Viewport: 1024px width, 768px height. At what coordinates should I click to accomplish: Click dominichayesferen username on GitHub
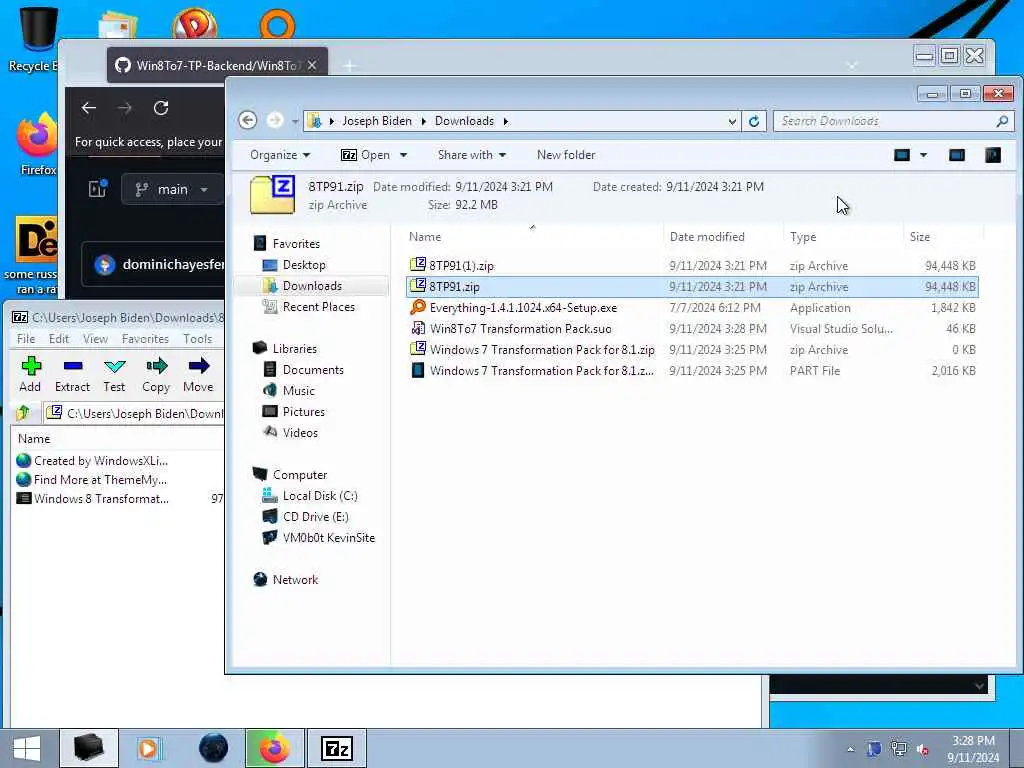coord(172,264)
